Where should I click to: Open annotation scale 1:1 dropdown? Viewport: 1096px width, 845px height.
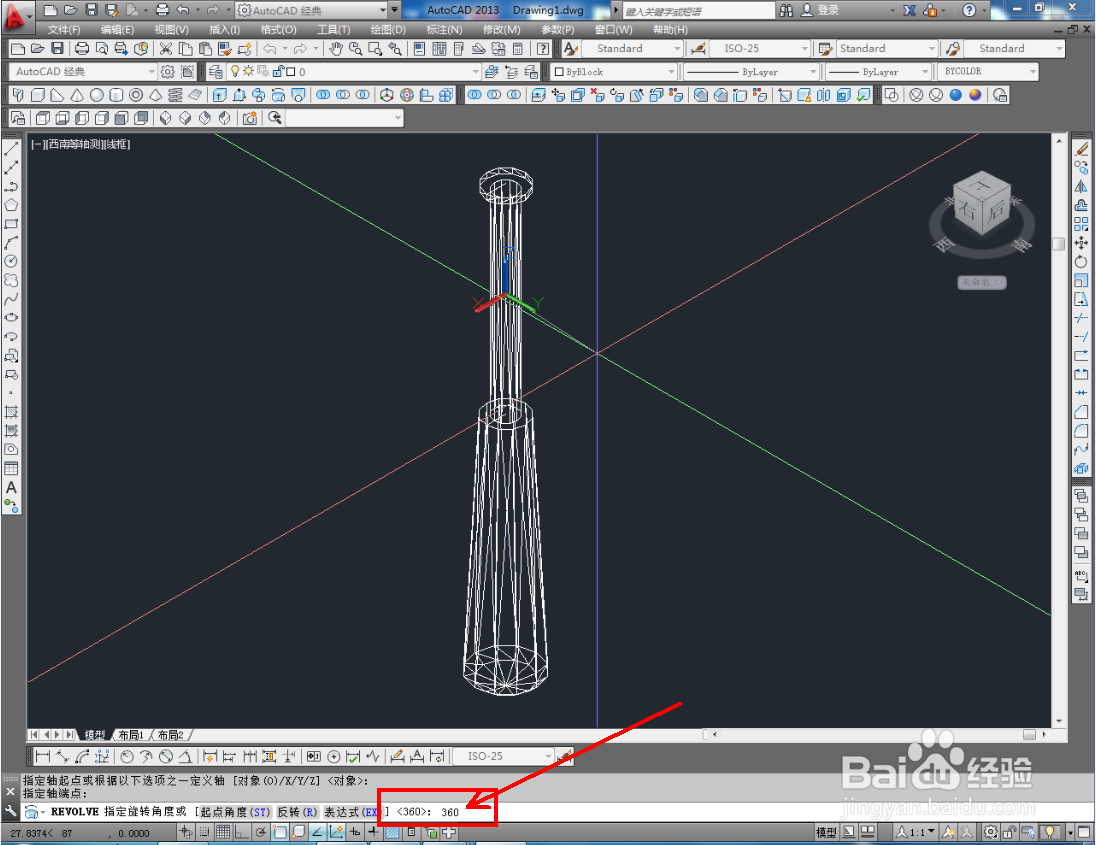(x=916, y=832)
